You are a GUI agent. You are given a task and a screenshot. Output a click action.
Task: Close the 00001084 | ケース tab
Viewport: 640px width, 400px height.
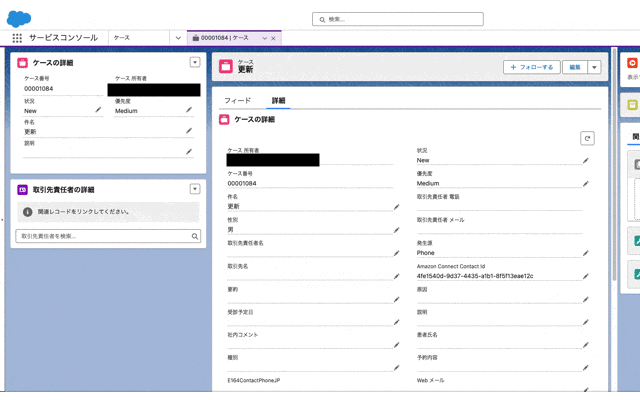coord(273,38)
